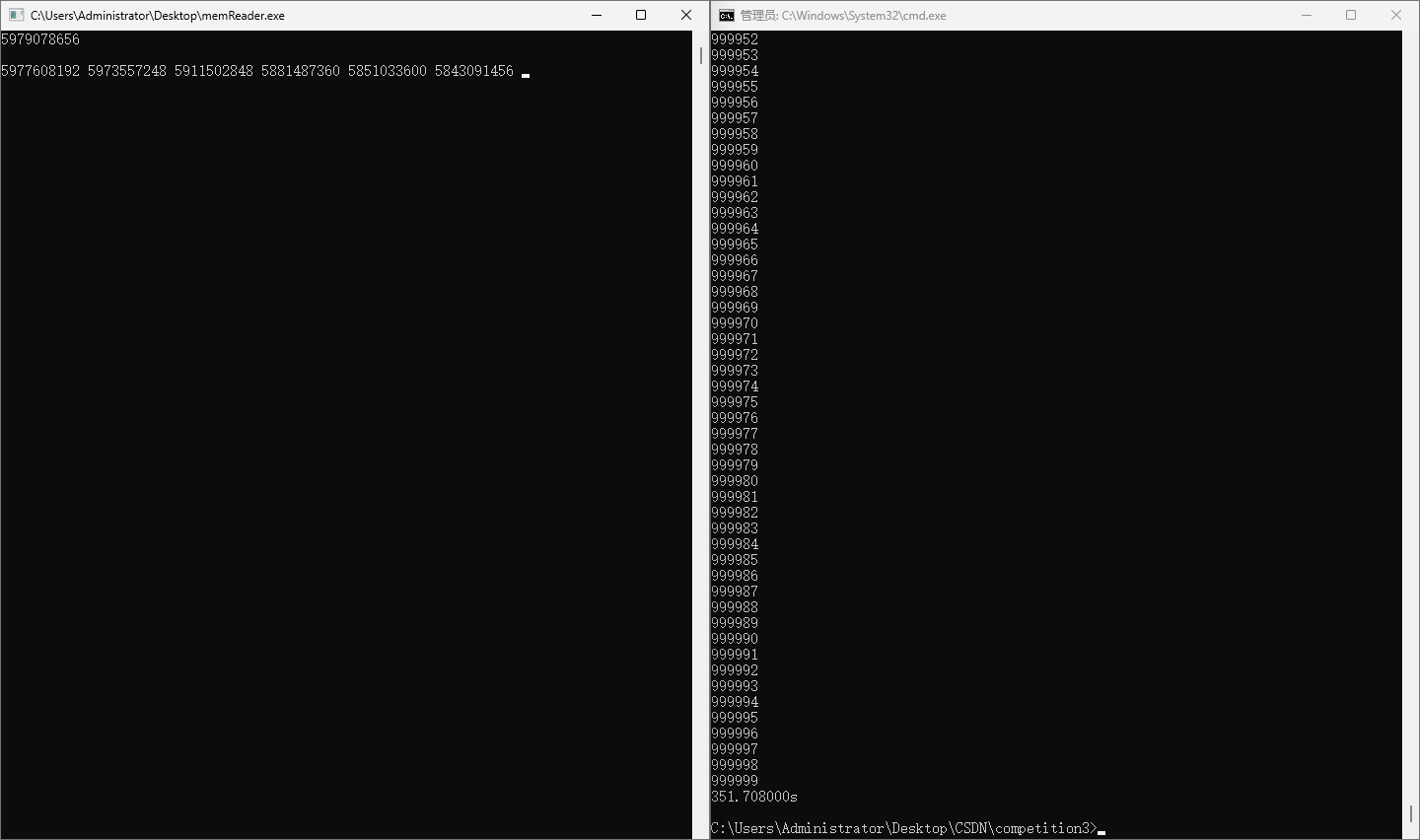
Task: Click output line 999952 in cmd
Action: point(735,39)
